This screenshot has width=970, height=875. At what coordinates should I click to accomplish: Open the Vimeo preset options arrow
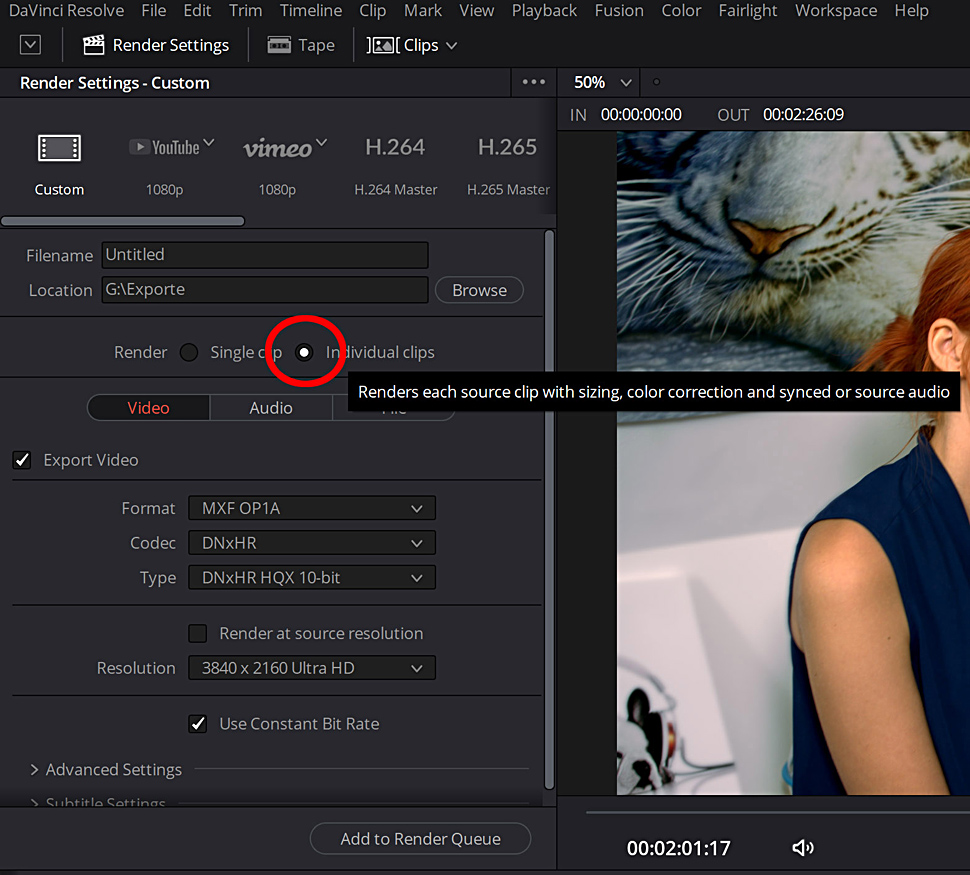321,143
